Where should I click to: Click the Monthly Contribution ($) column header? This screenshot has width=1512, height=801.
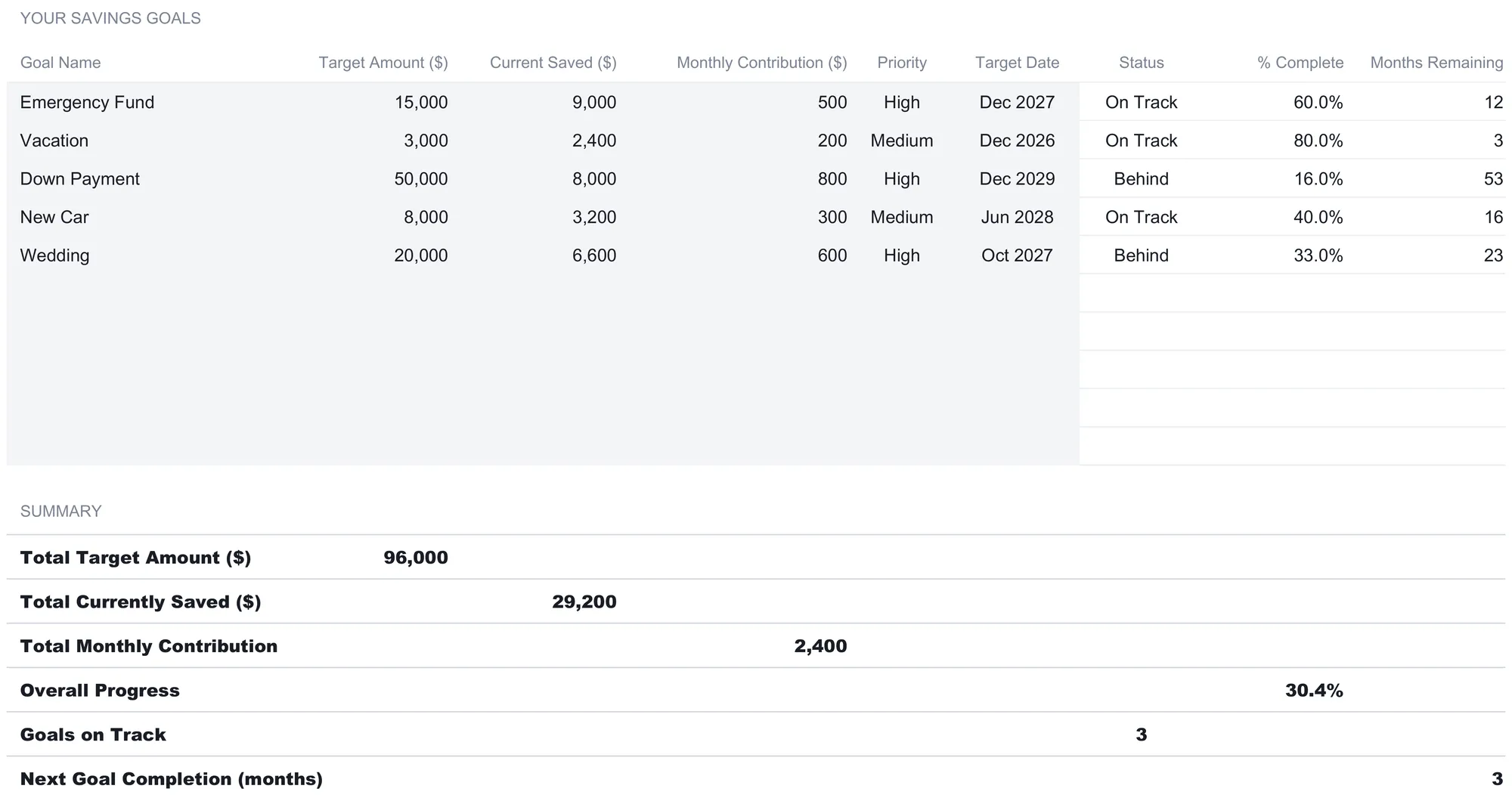(x=762, y=63)
